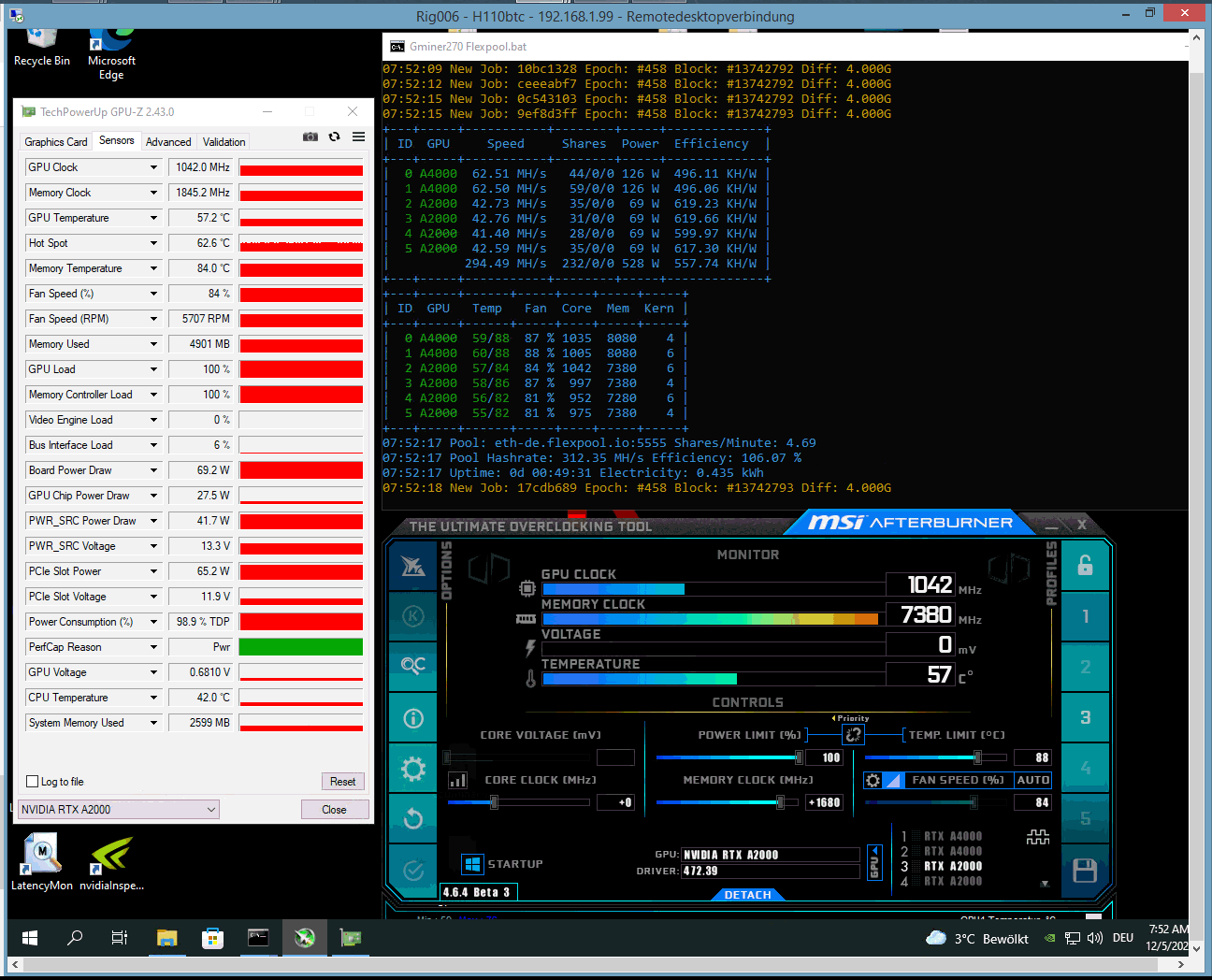The height and width of the screenshot is (980, 1212).
Task: Toggle Afterburner Startup Windows button
Action: point(472,864)
